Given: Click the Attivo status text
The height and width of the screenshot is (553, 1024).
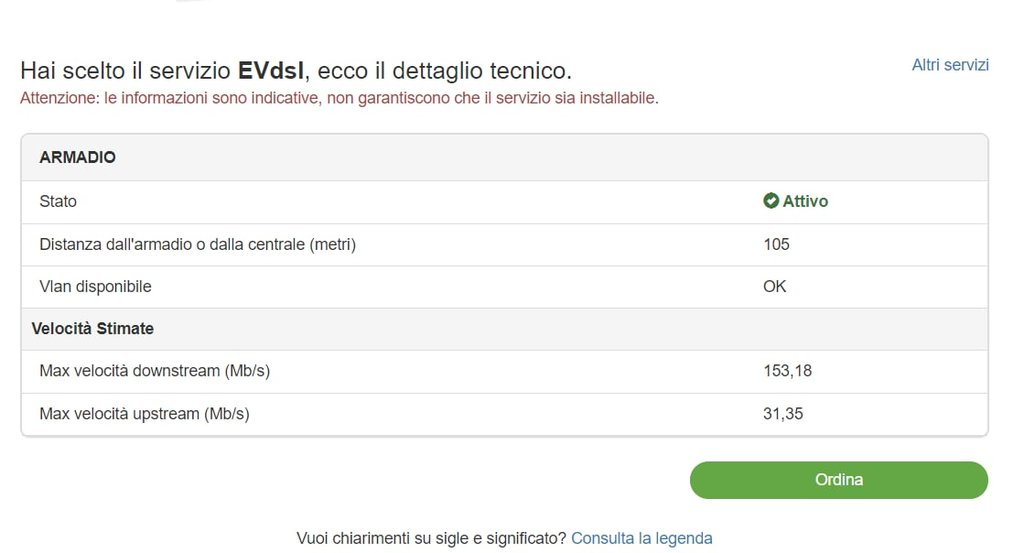Looking at the screenshot, I should pos(805,201).
